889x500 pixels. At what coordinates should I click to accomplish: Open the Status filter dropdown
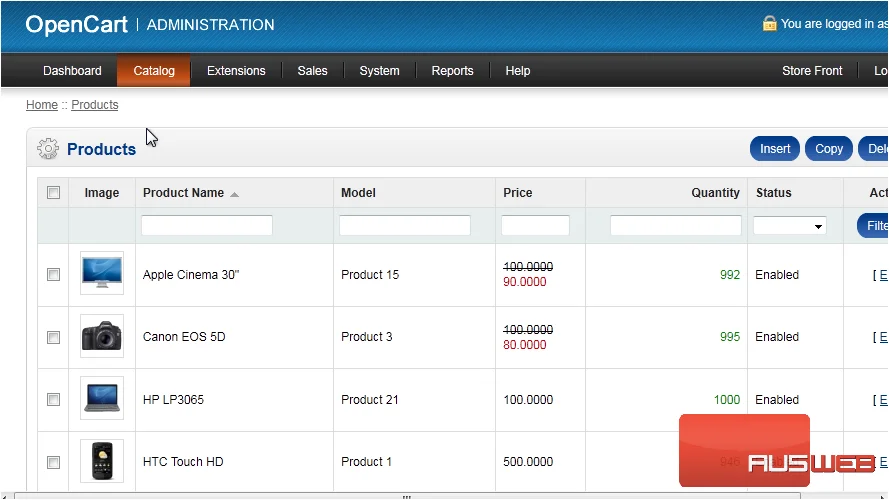click(x=789, y=226)
